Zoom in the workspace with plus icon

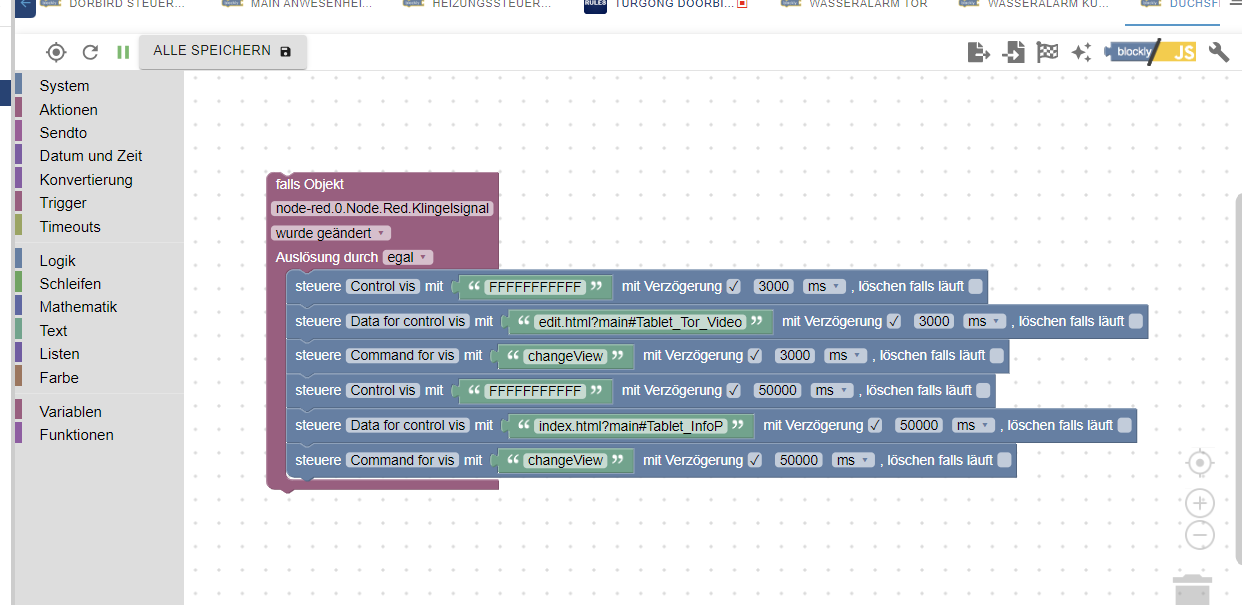click(x=1199, y=503)
